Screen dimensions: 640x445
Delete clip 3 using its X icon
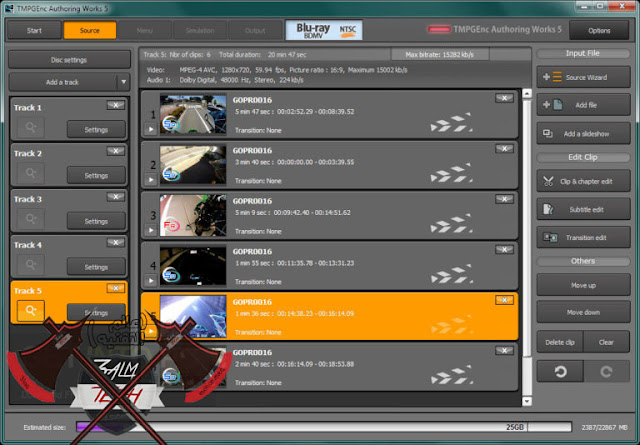pos(504,199)
